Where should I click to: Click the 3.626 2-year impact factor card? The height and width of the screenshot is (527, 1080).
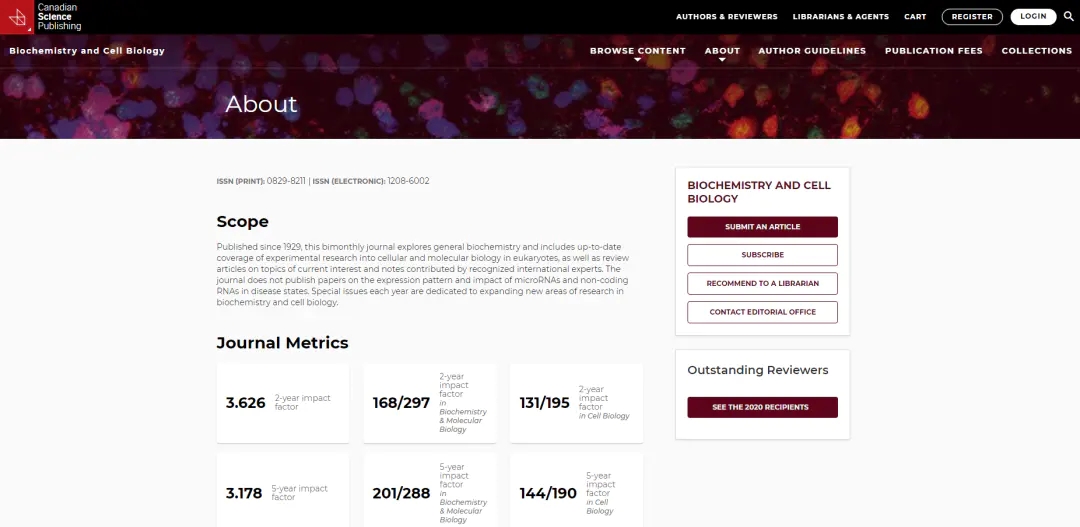point(283,403)
